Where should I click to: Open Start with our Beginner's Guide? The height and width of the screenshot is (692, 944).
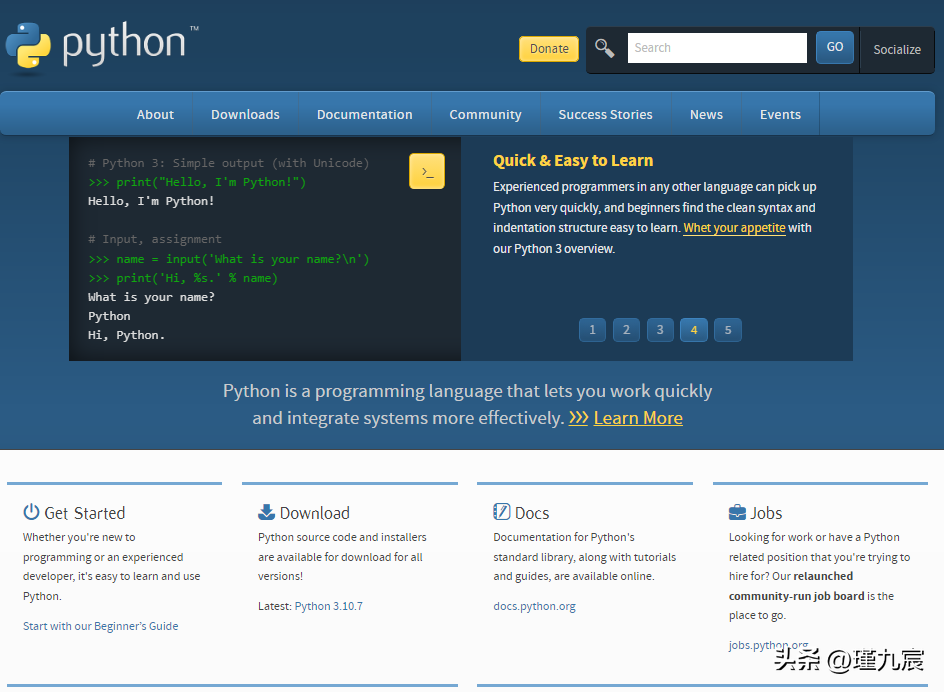(101, 626)
